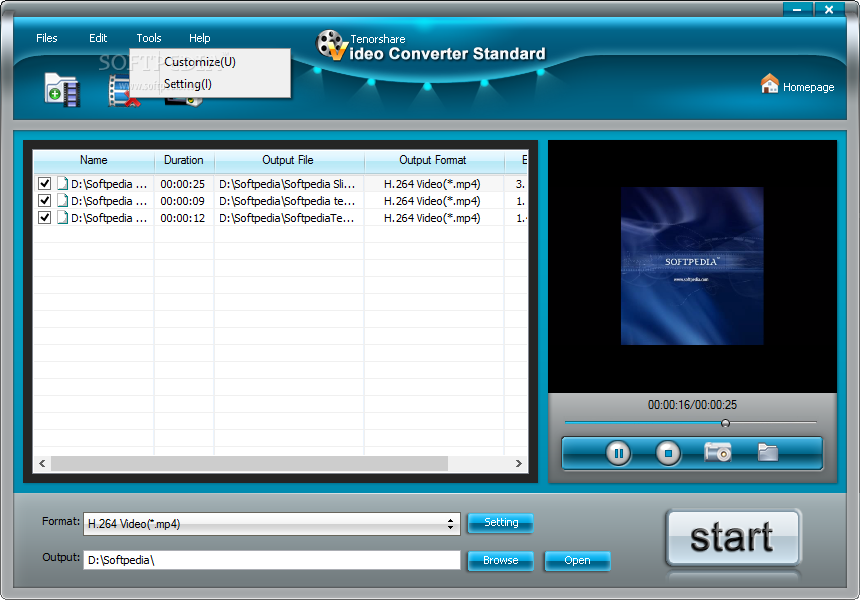
Task: Click H.264 Video(*.mp4) format in first row
Action: point(432,184)
